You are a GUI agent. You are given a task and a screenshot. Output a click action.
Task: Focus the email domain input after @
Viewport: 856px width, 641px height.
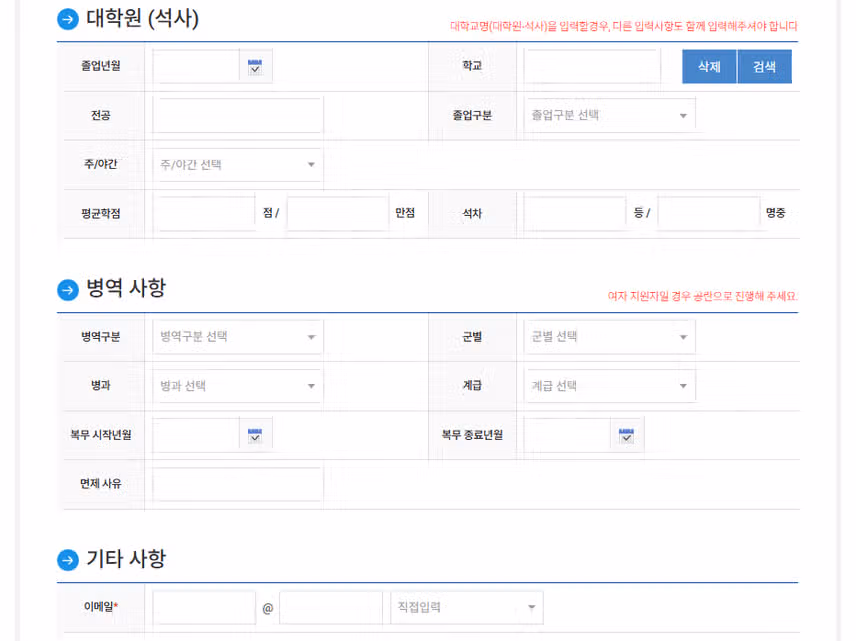pos(331,607)
